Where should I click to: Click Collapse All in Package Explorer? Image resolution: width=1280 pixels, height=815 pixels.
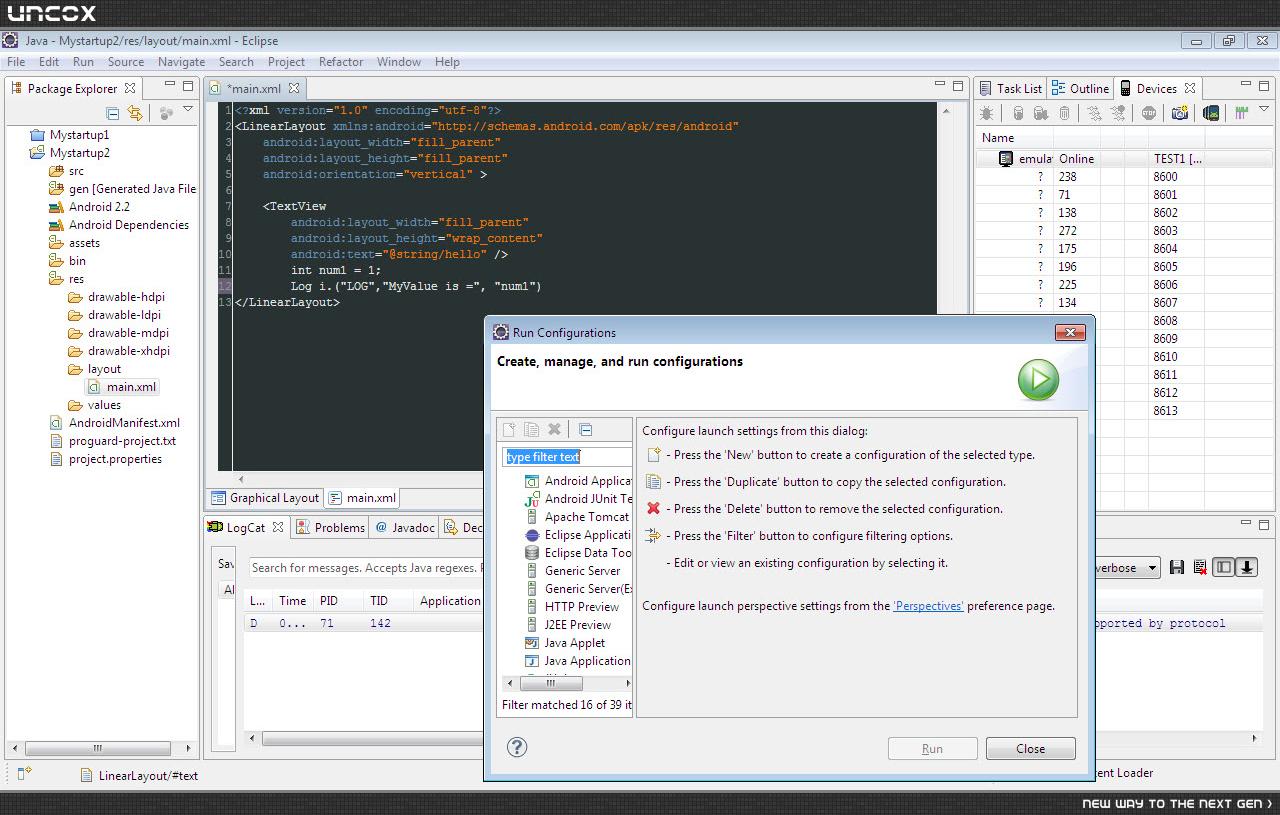click(x=113, y=113)
